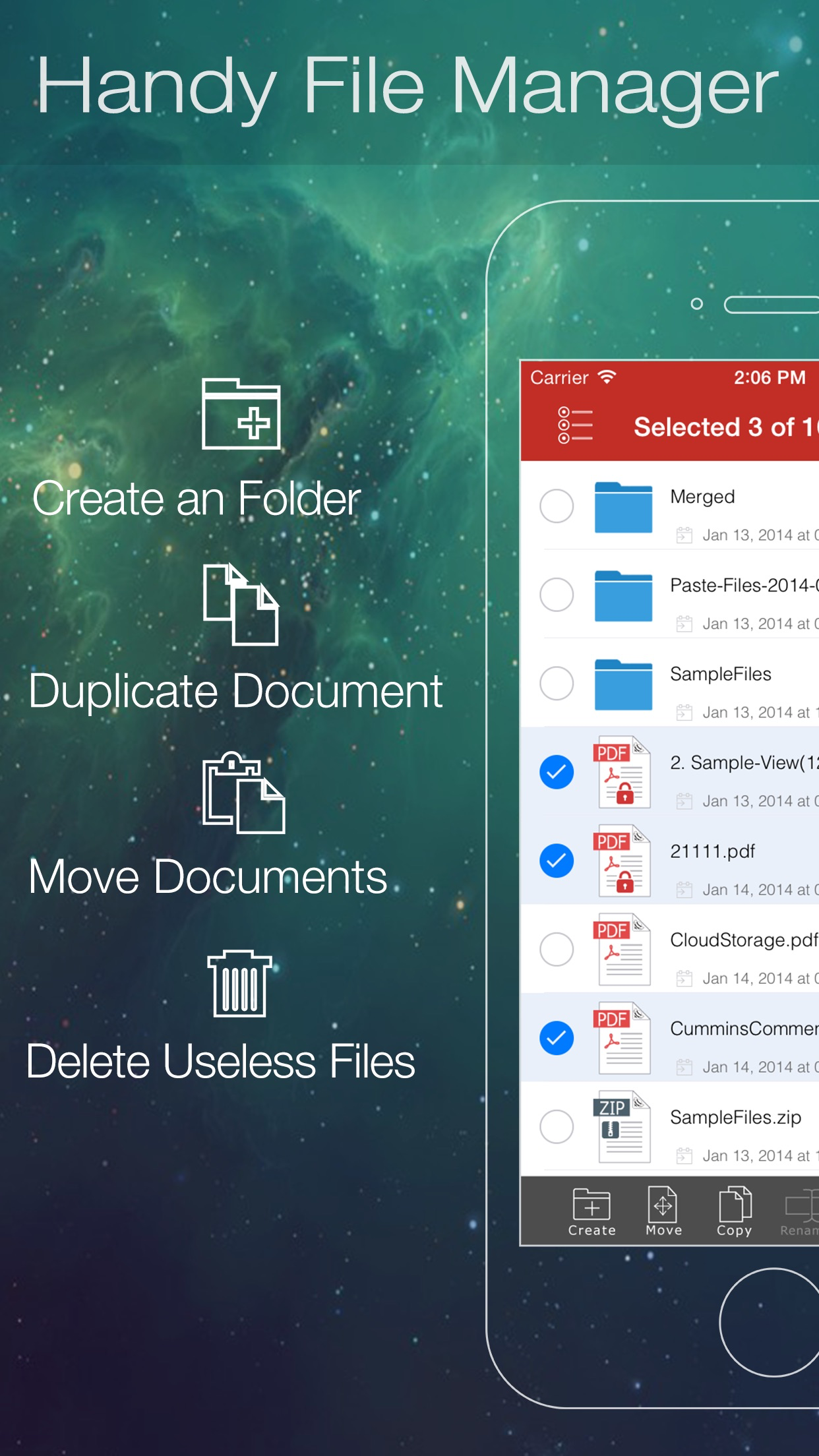
Task: Tap the PDF icon for CloudStorage.pdf
Action: click(622, 950)
